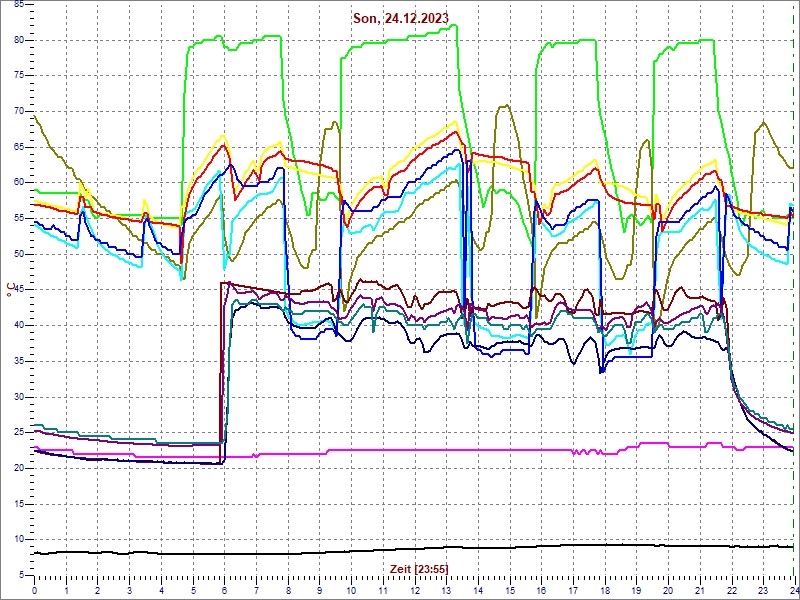Click the 10 value on the temperature axis

(19, 539)
